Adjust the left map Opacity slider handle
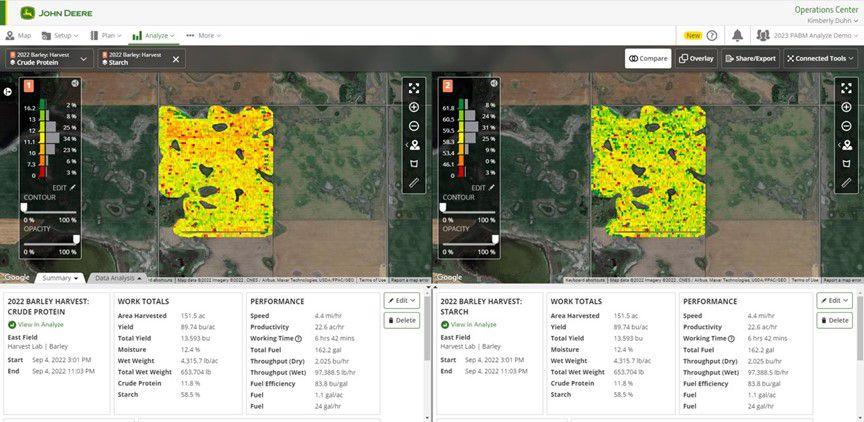864x422 pixels. click(x=77, y=239)
